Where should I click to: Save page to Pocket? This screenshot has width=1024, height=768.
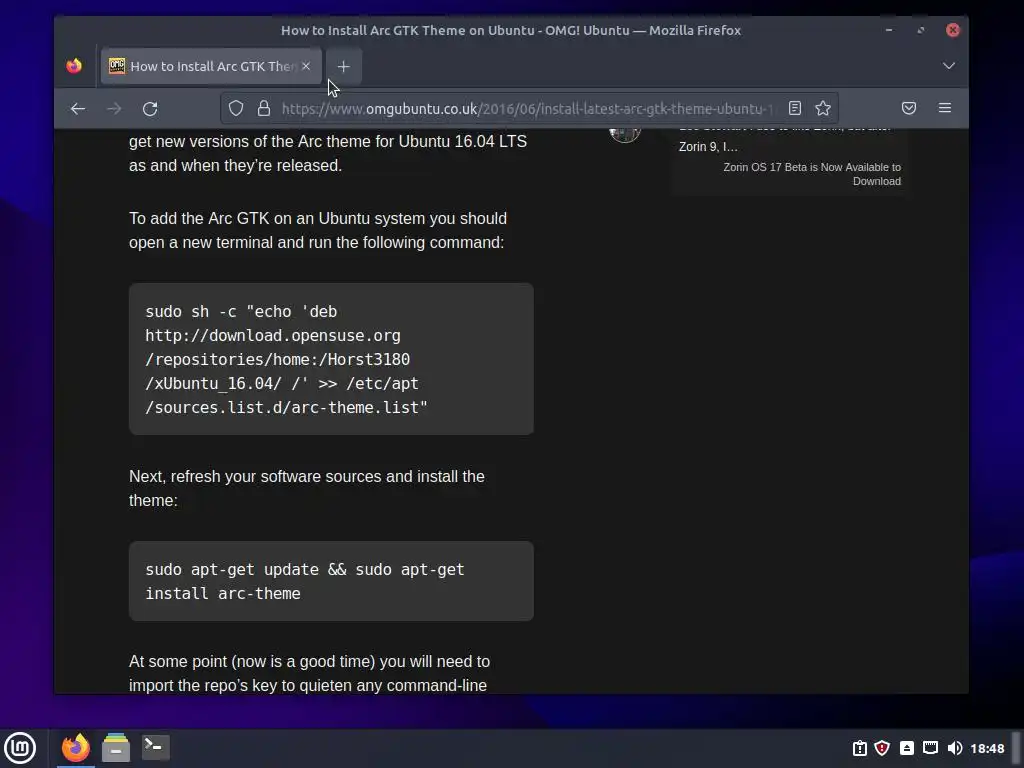tap(908, 108)
